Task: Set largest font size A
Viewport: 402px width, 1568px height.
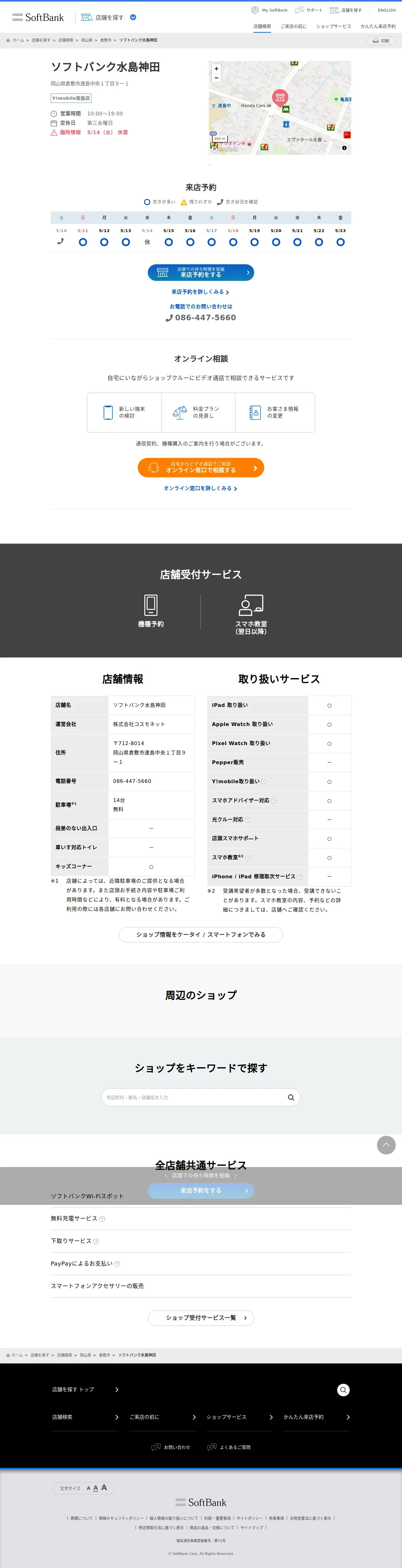Action: [x=104, y=1488]
